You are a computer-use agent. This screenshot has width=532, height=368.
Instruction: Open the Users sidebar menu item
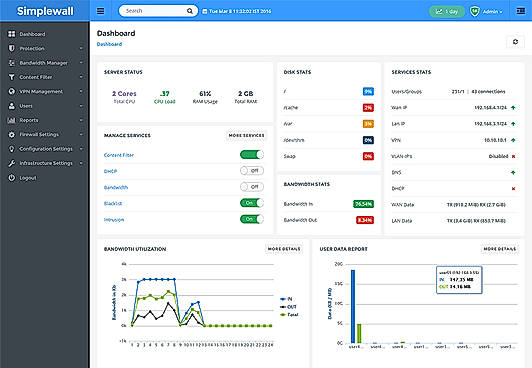[45, 106]
